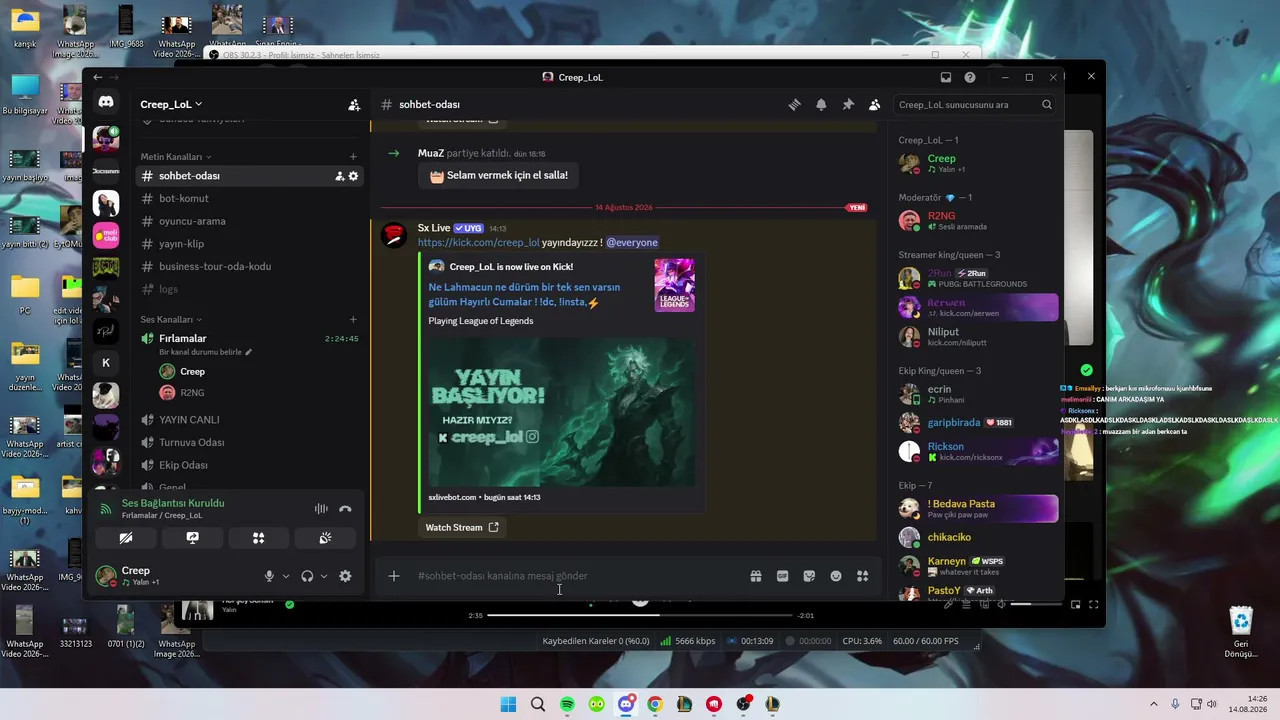Open microphone input device options arrow
1280x720 pixels.
click(x=286, y=576)
